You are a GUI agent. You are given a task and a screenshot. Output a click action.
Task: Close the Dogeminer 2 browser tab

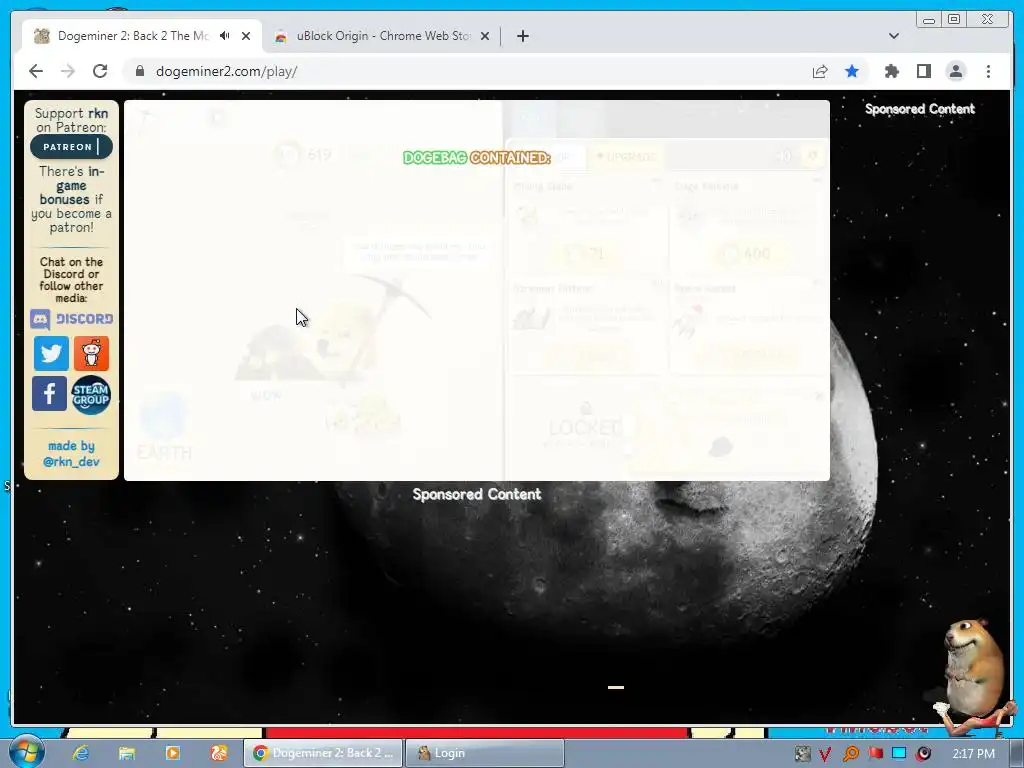(246, 36)
